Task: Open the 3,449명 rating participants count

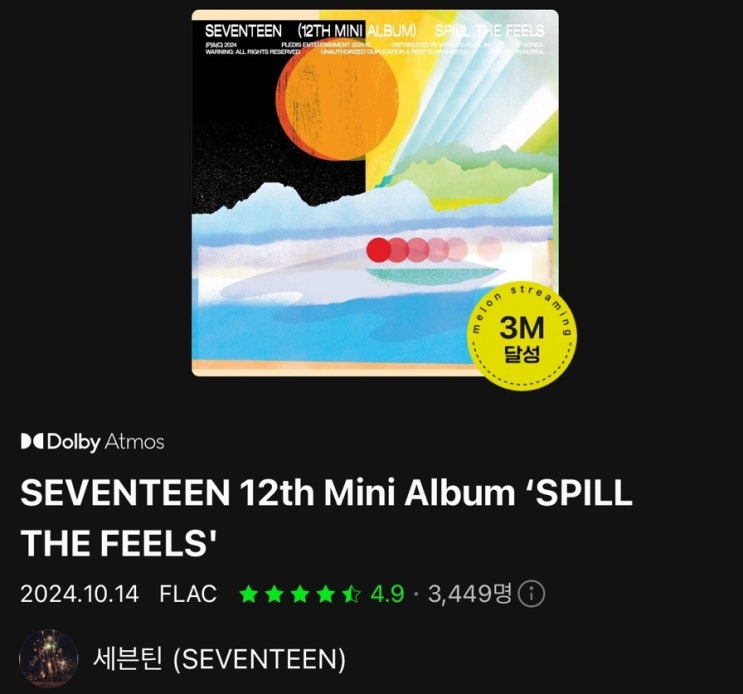Action: click(x=470, y=593)
